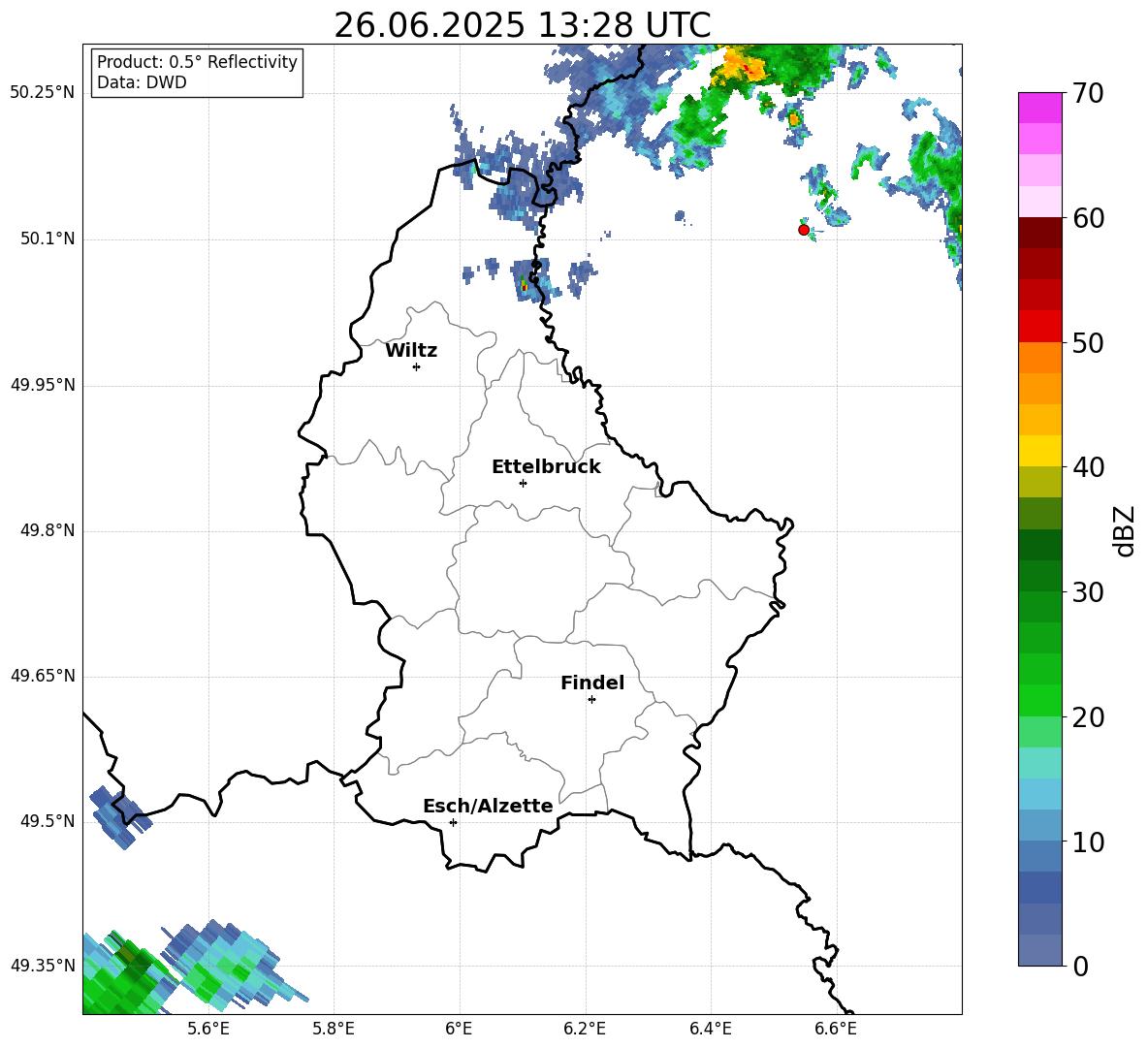The image size is (1148, 1048).
Task: Click the Esch/Alzette station cross marker
Action: 453,822
